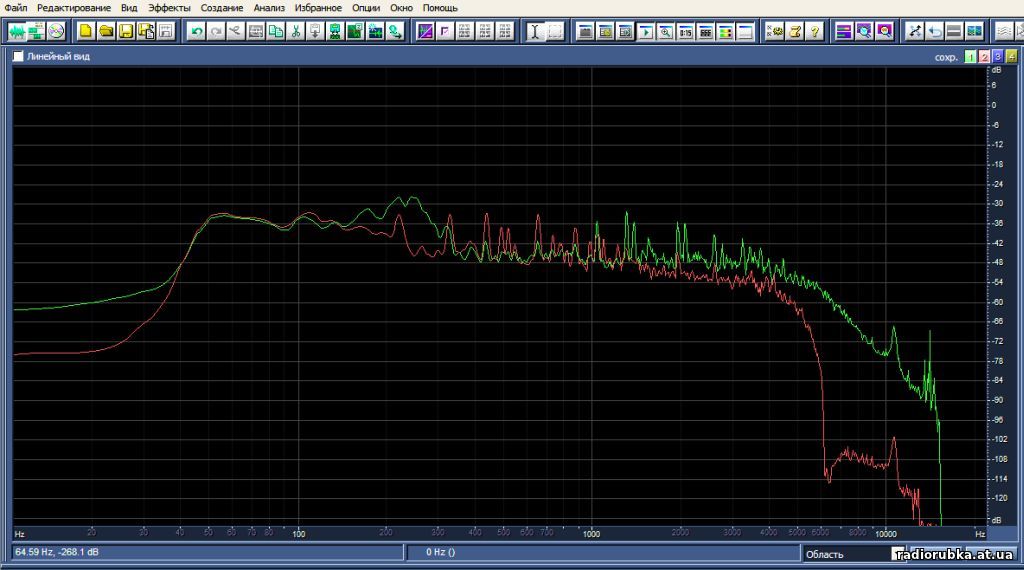Open the Эффекты menu
The height and width of the screenshot is (570, 1024).
click(169, 8)
